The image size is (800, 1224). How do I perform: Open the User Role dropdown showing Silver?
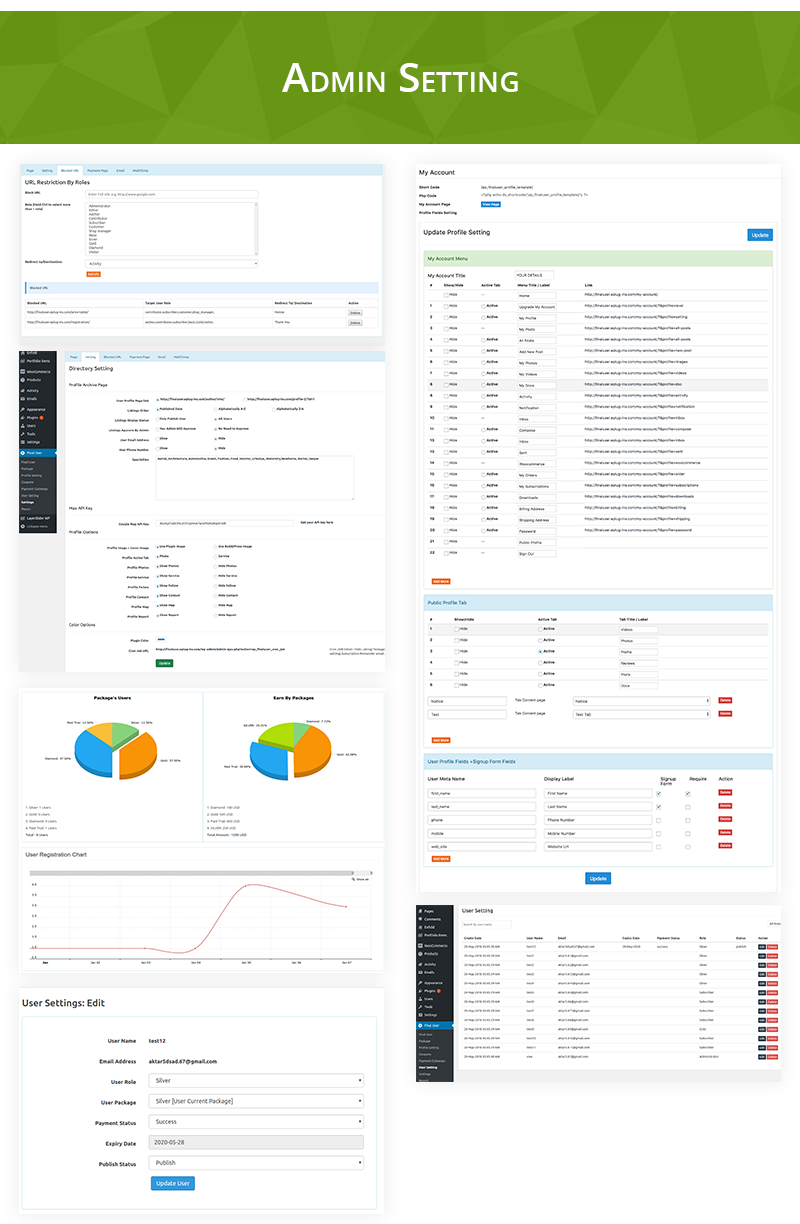pos(256,1080)
